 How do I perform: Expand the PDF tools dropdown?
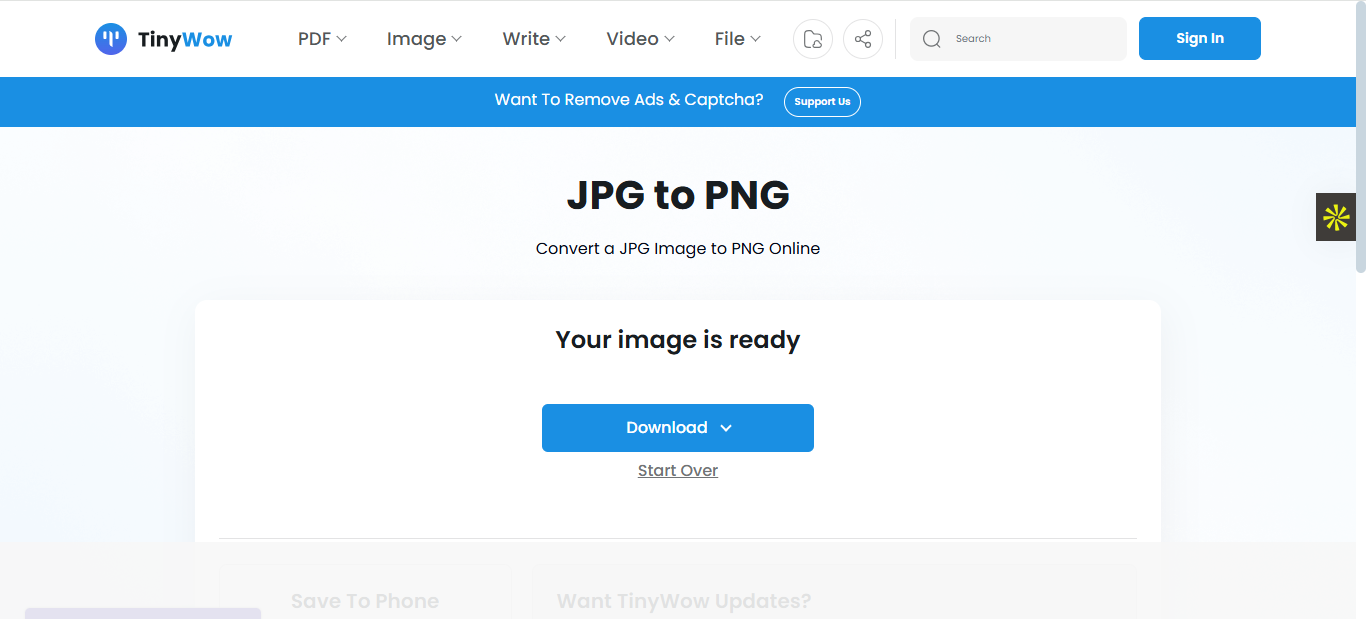[321, 38]
